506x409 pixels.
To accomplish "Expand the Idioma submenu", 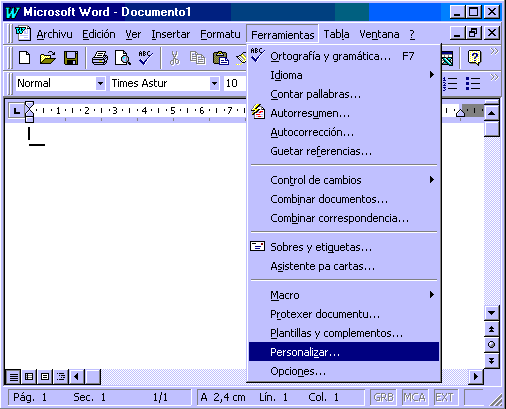I will (x=432, y=75).
